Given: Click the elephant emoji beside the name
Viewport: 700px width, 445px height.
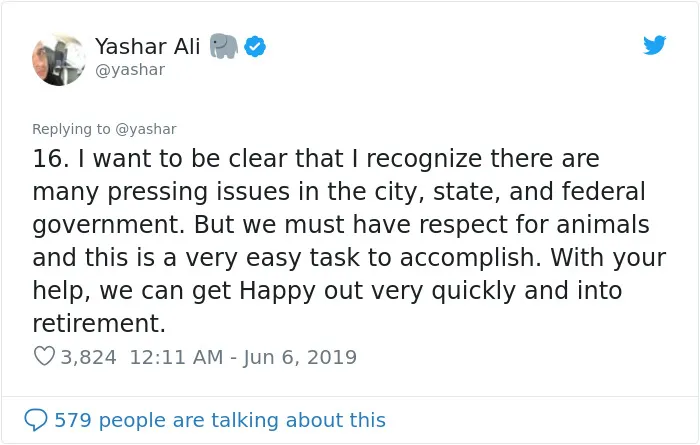Looking at the screenshot, I should click(x=224, y=46).
